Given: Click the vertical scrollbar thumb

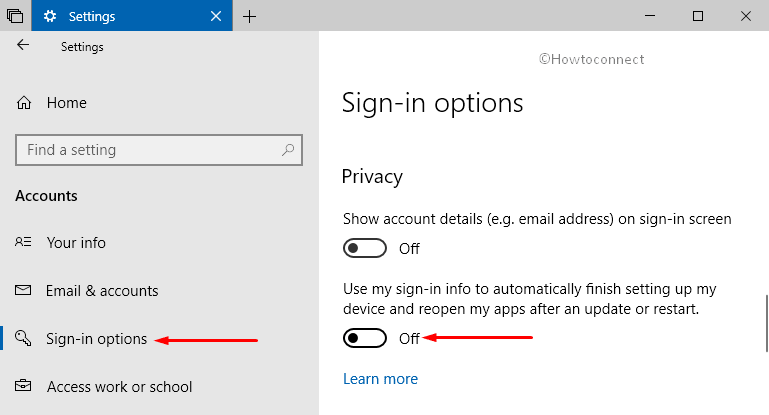Looking at the screenshot, I should [767, 324].
